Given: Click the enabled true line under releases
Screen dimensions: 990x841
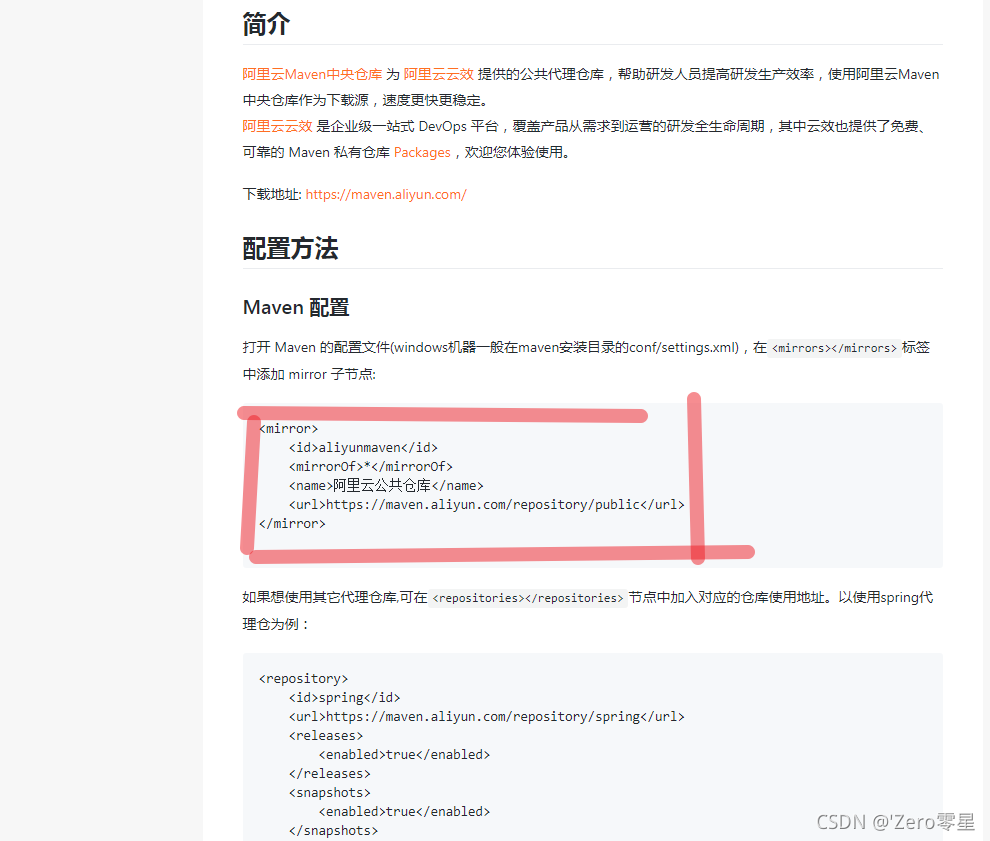Looking at the screenshot, I should coord(404,755).
